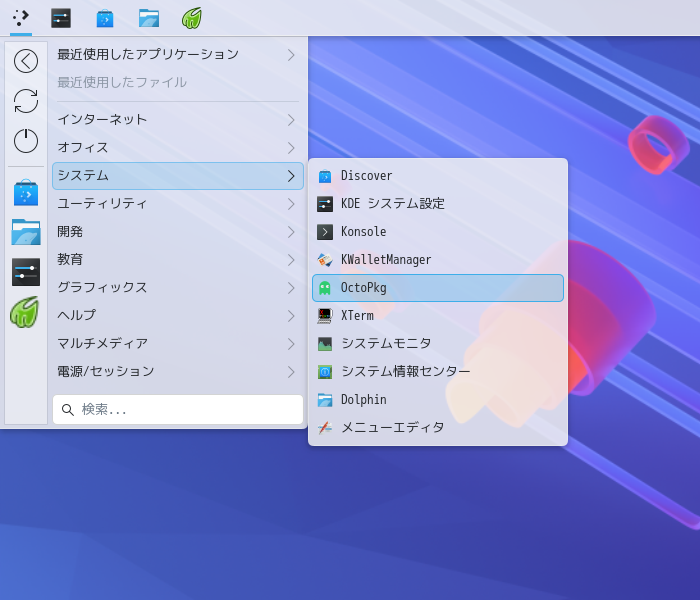Open the マルチメディア menu category
The width and height of the screenshot is (700, 600).
point(178,344)
